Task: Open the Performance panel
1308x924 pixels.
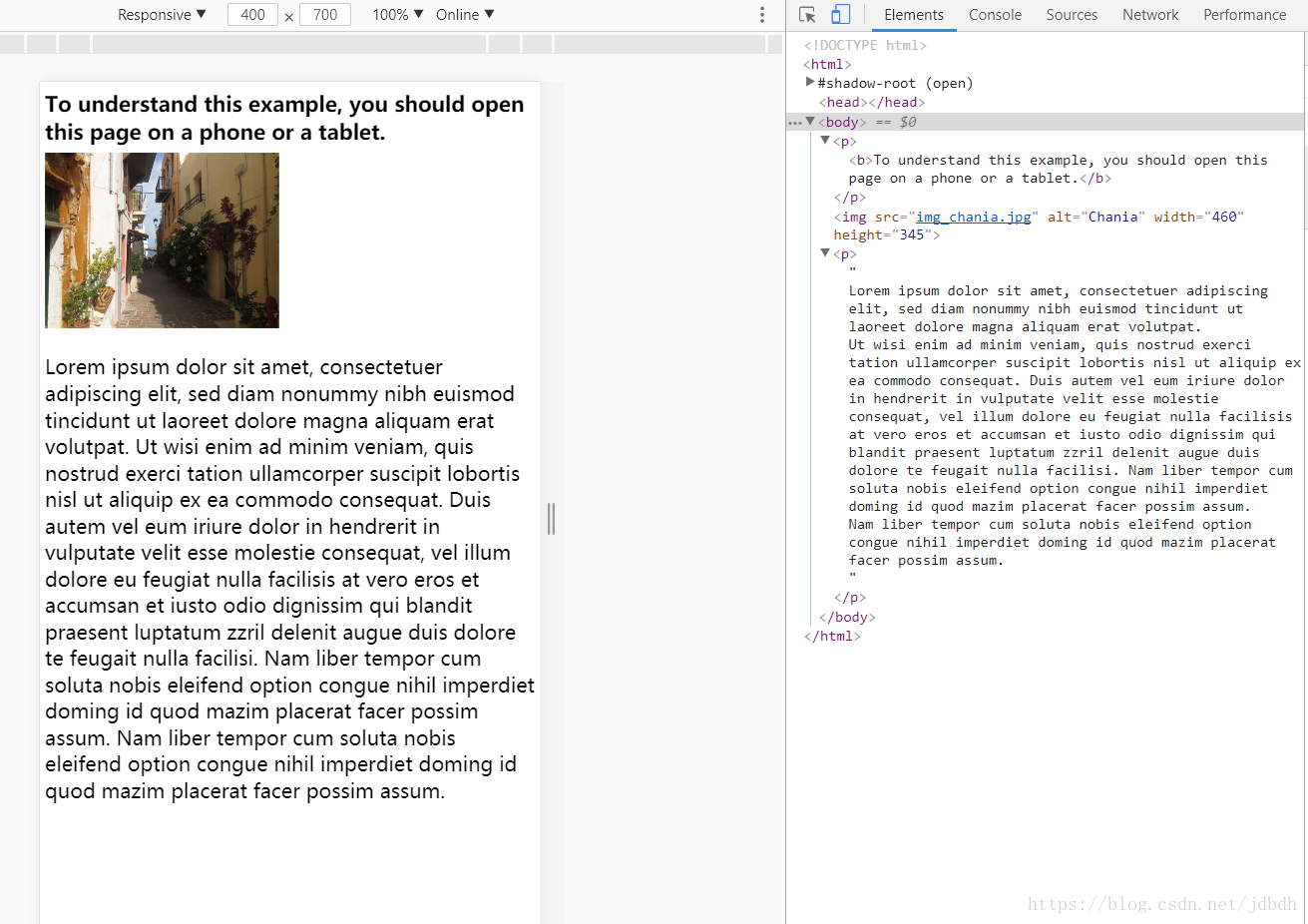Action: [x=1244, y=15]
